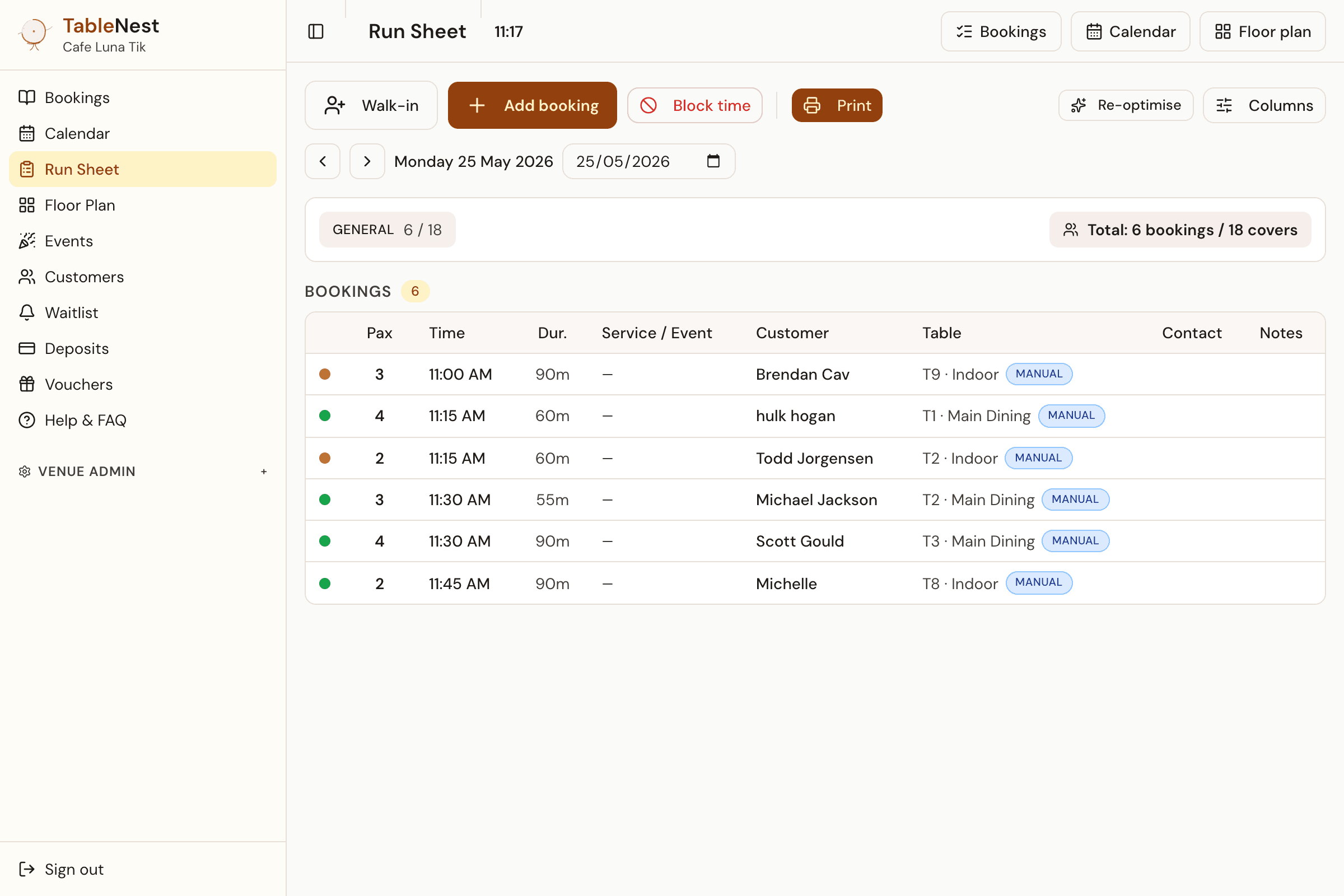Viewport: 1344px width, 896px height.
Task: Click Todd Jorgensen's orange status dot
Action: pos(325,458)
